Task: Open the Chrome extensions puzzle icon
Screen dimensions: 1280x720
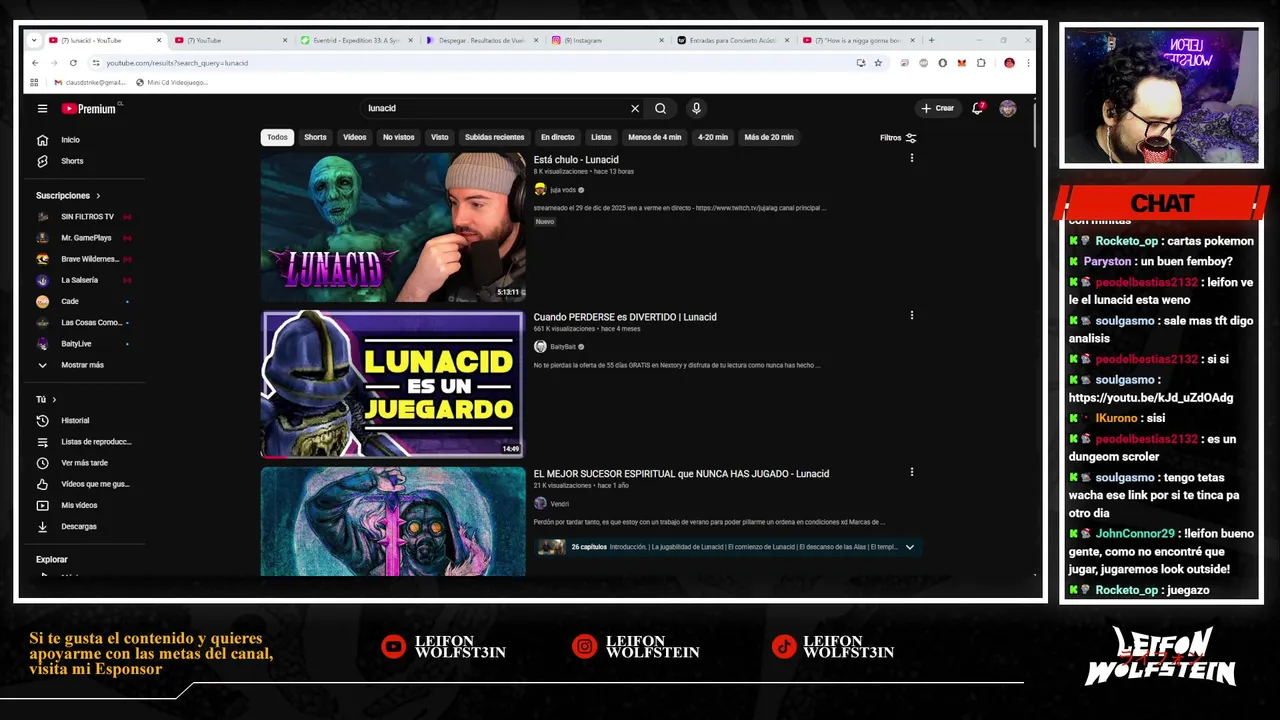Action: point(981,63)
